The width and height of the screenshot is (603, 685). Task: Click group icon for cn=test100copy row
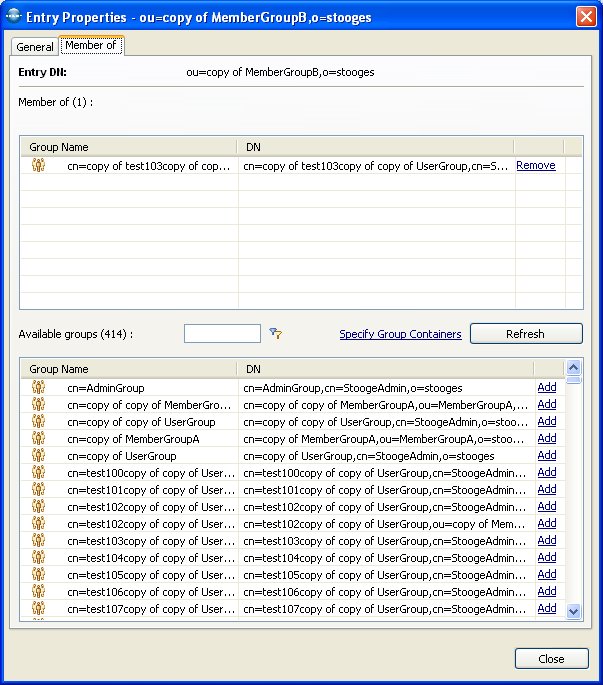[38, 472]
